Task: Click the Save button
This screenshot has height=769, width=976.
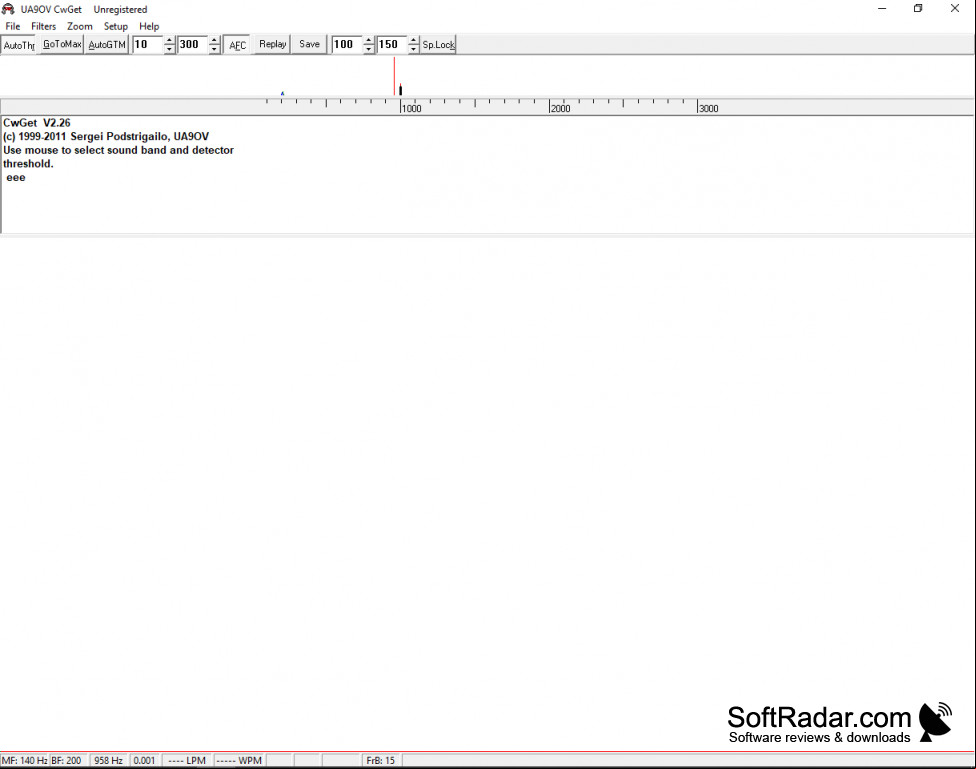Action: [x=309, y=44]
